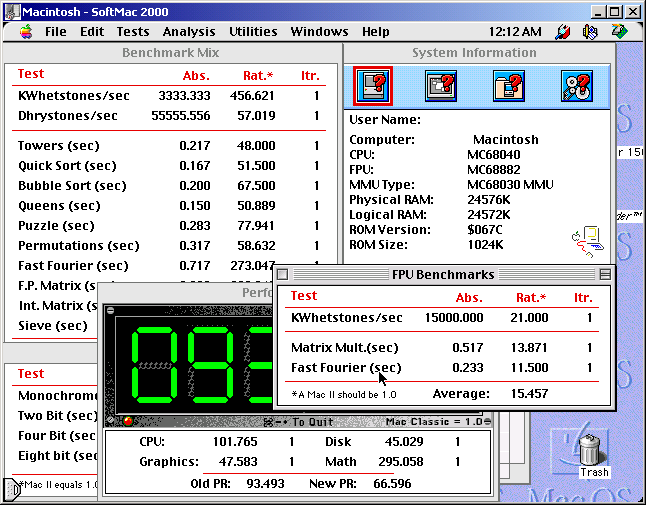The height and width of the screenshot is (505, 646).
Task: Click the red button in the Performance display
Action: tap(128, 421)
